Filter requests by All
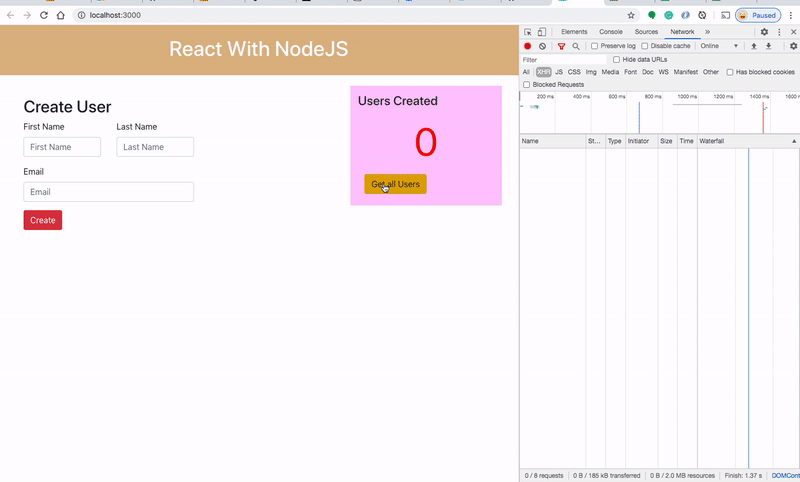The height and width of the screenshot is (482, 800). point(526,72)
